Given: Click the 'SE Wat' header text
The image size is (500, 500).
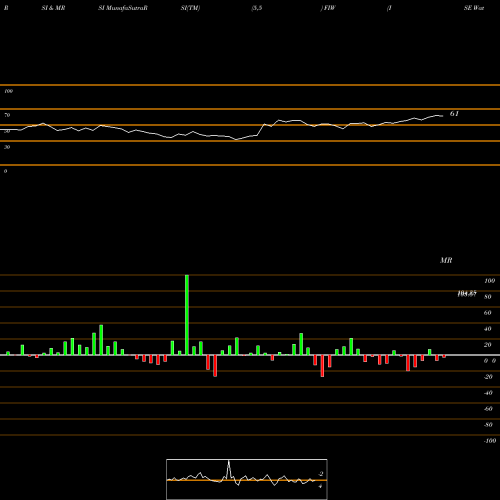Looking at the screenshot, I should 474,8.
